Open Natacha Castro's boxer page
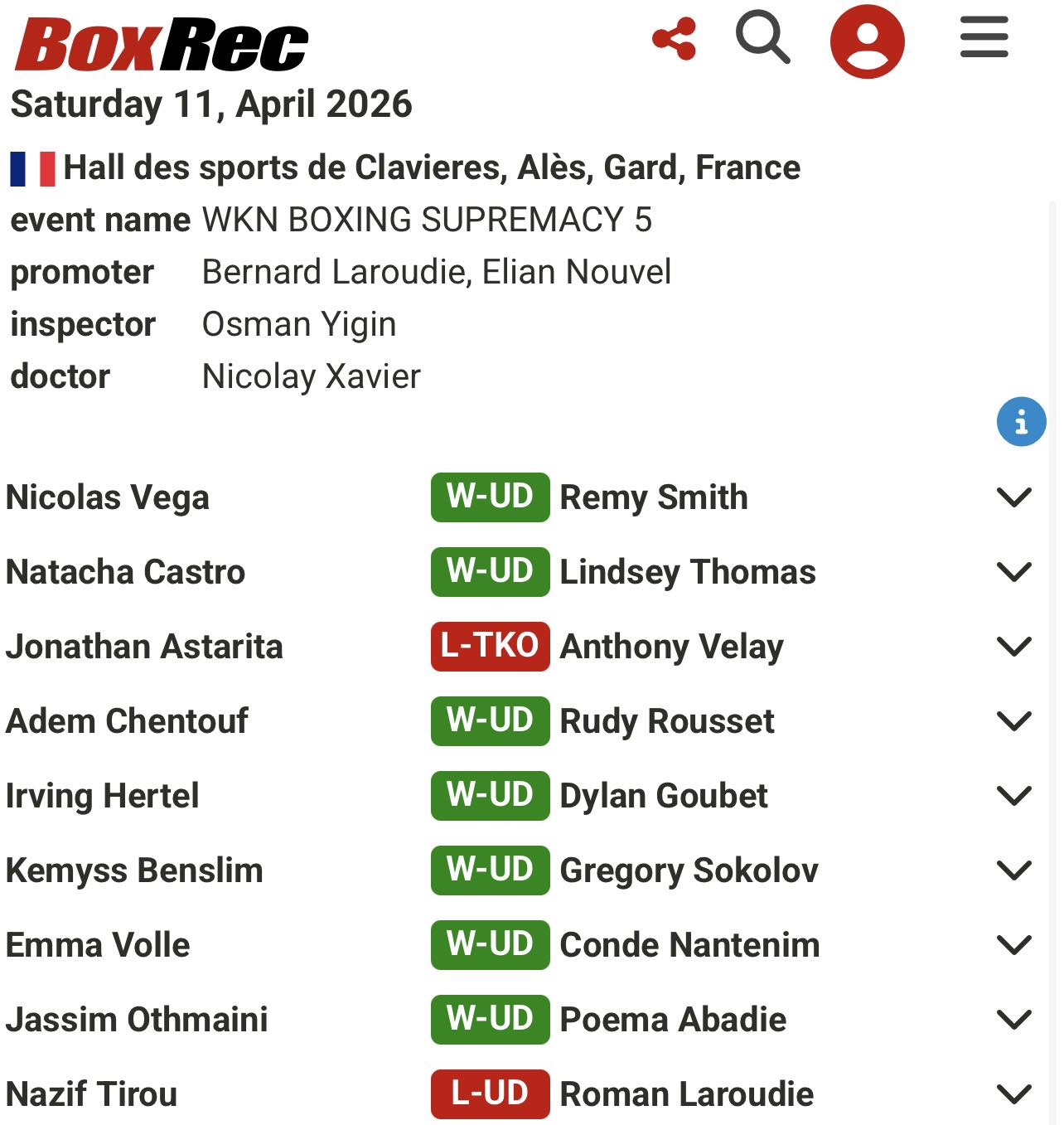Screen dimensions: 1064x1125 point(125,572)
